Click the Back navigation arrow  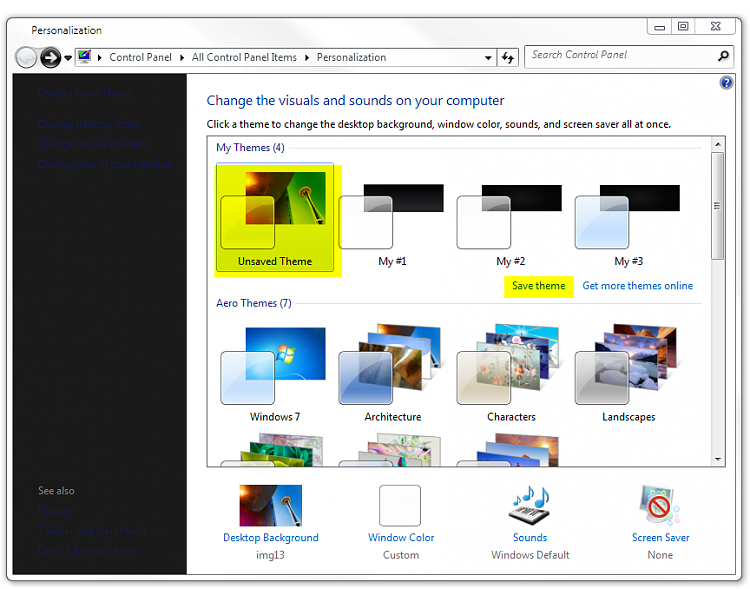coord(26,58)
